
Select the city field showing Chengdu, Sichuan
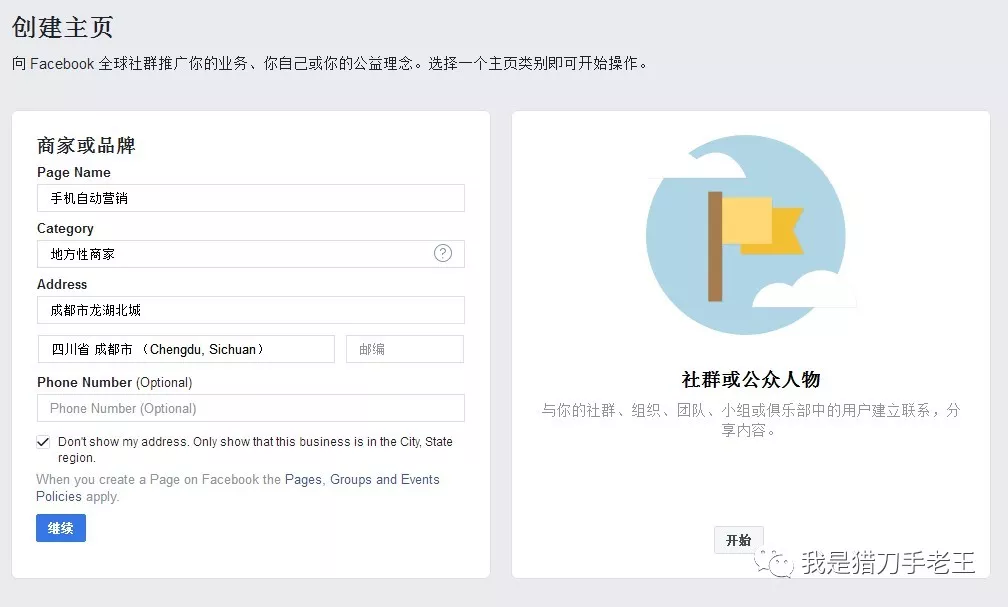tap(186, 349)
